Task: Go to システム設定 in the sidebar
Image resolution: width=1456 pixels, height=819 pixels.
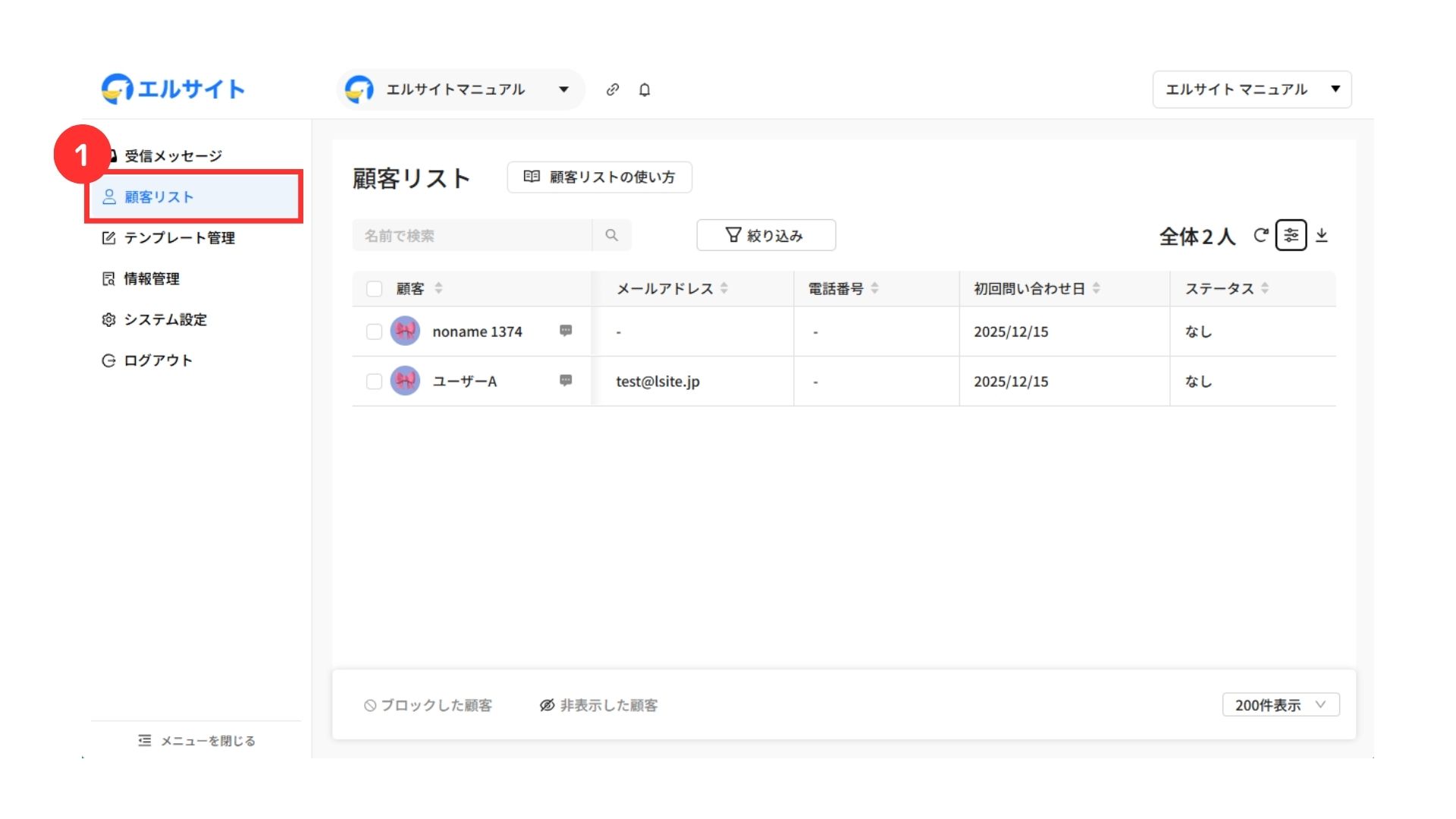Action: 165,320
